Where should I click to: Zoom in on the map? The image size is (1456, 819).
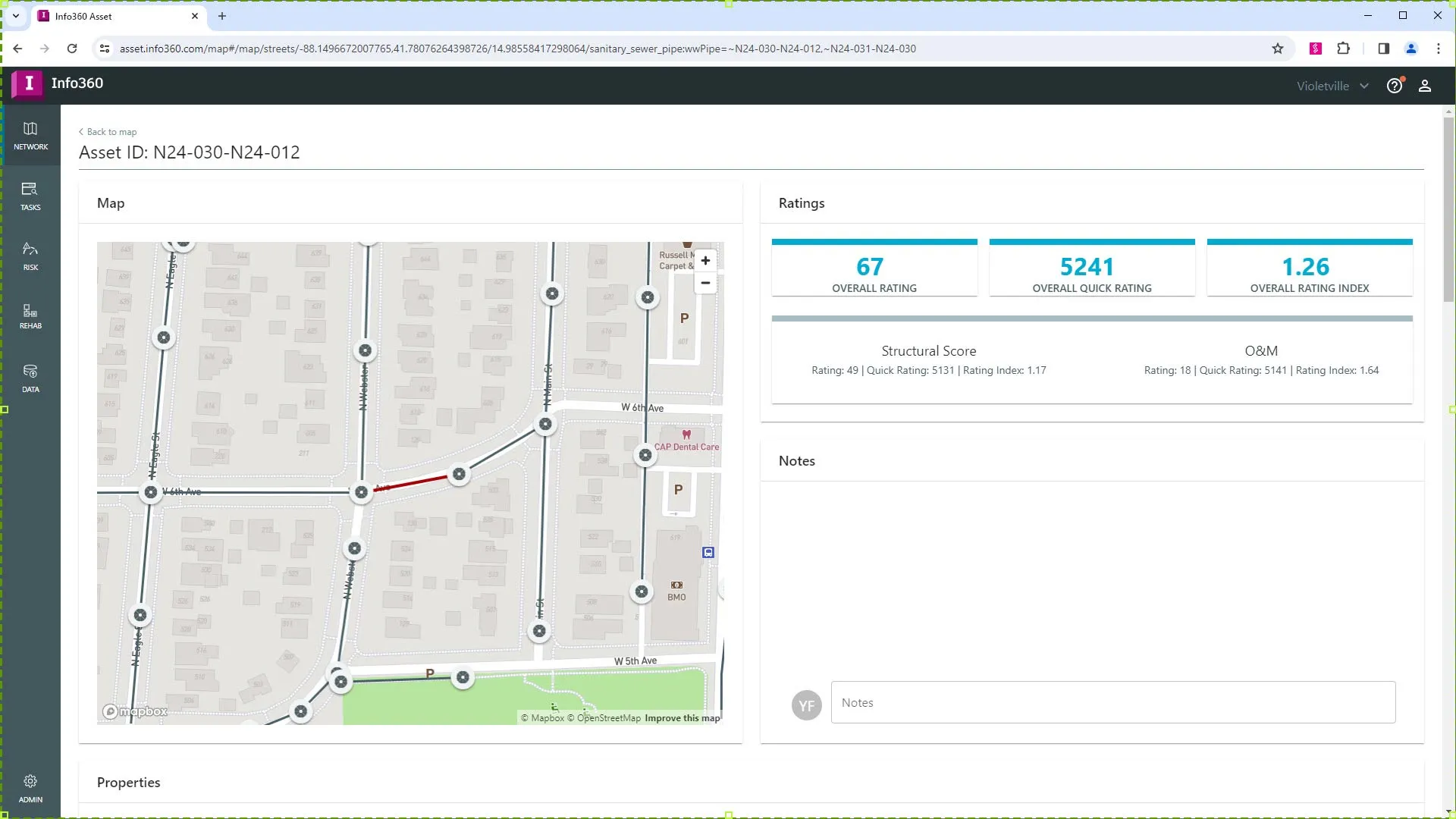click(705, 261)
